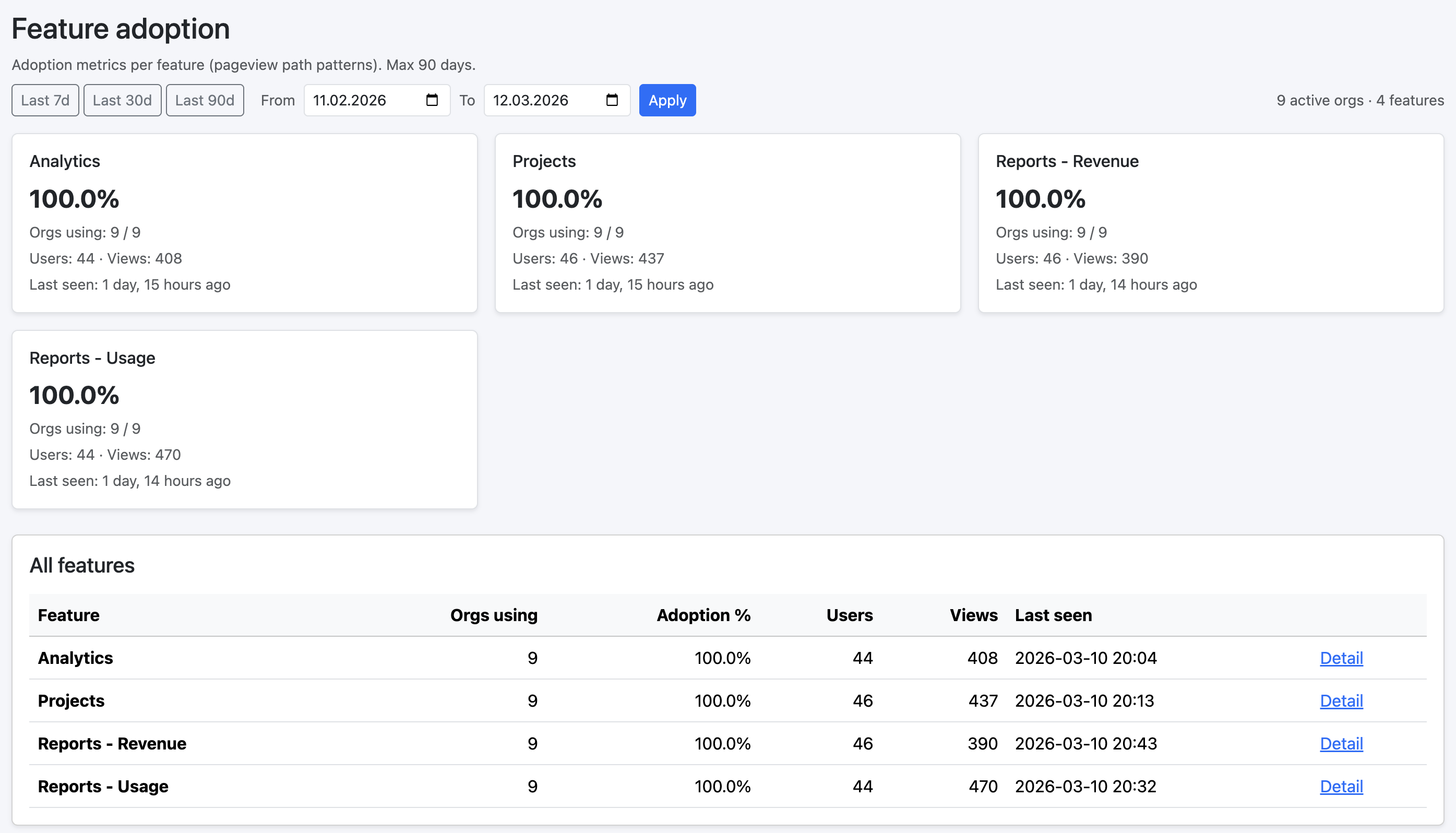Open Detail for Reports - Revenue
Viewport: 1456px width, 833px height.
1341,743
